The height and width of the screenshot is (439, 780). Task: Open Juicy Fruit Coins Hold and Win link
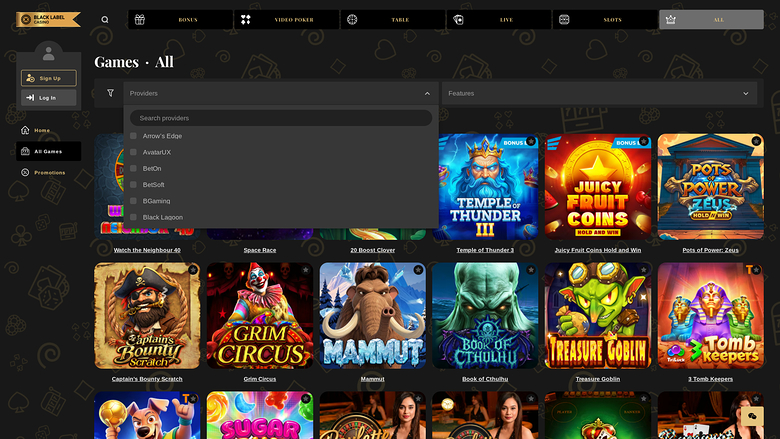click(597, 250)
